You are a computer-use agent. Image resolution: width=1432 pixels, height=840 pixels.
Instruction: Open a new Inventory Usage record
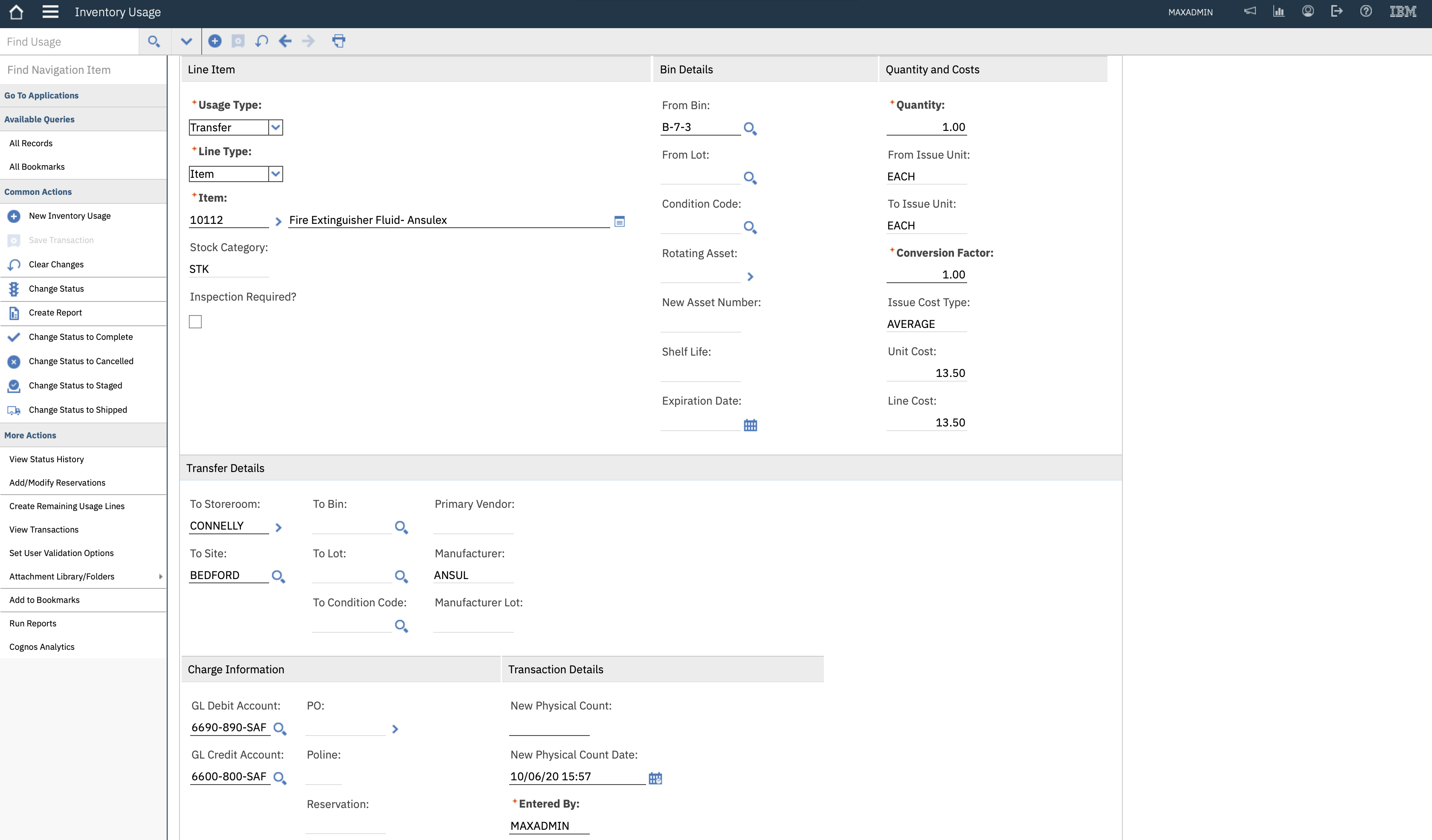70,215
